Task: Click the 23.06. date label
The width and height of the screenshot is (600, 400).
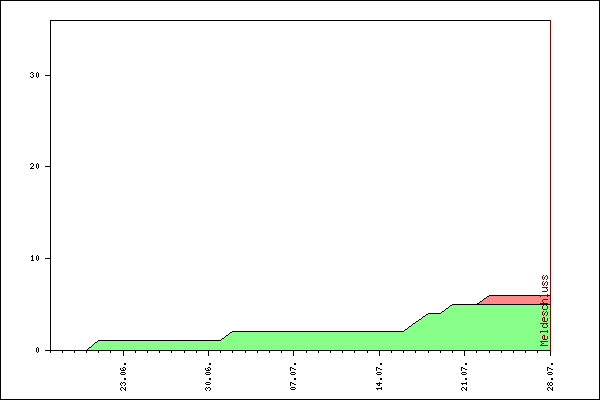Action: 123,372
